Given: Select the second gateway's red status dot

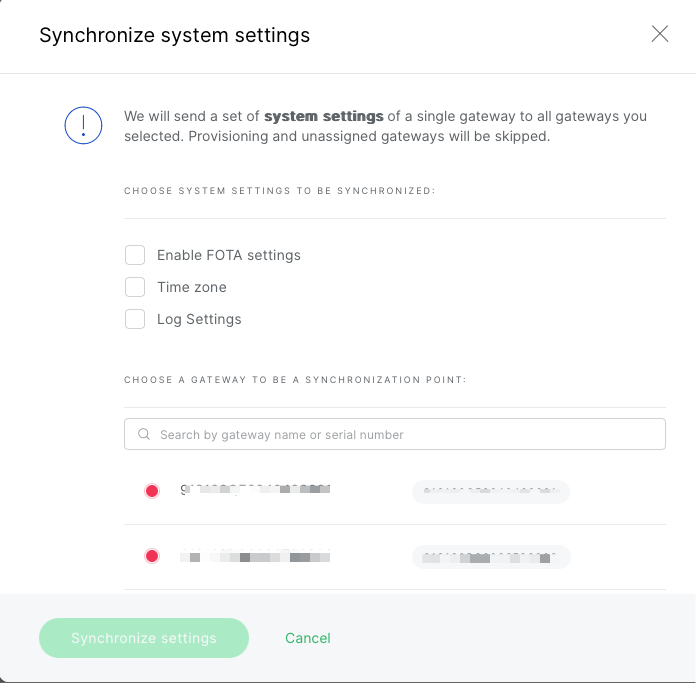Looking at the screenshot, I should (x=152, y=556).
